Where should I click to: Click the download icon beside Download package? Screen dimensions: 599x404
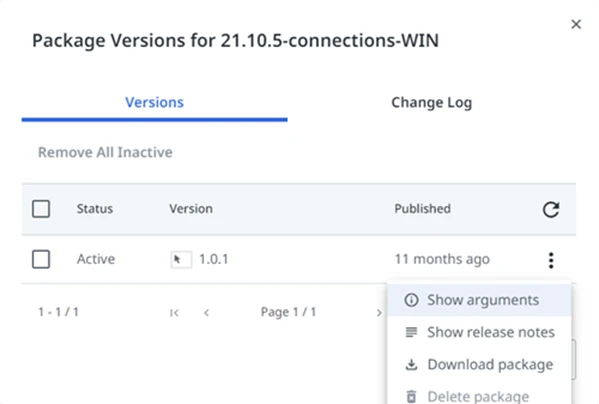coord(411,365)
